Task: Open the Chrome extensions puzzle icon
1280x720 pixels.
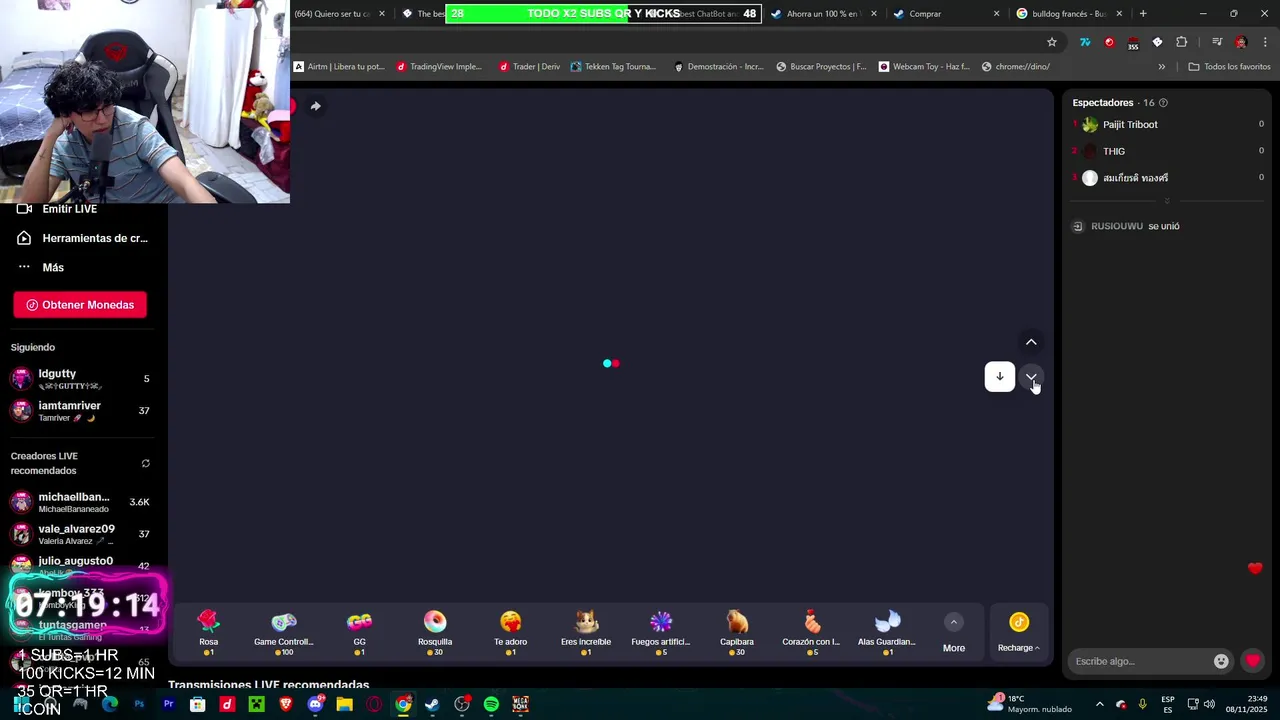Action: click(x=1182, y=42)
